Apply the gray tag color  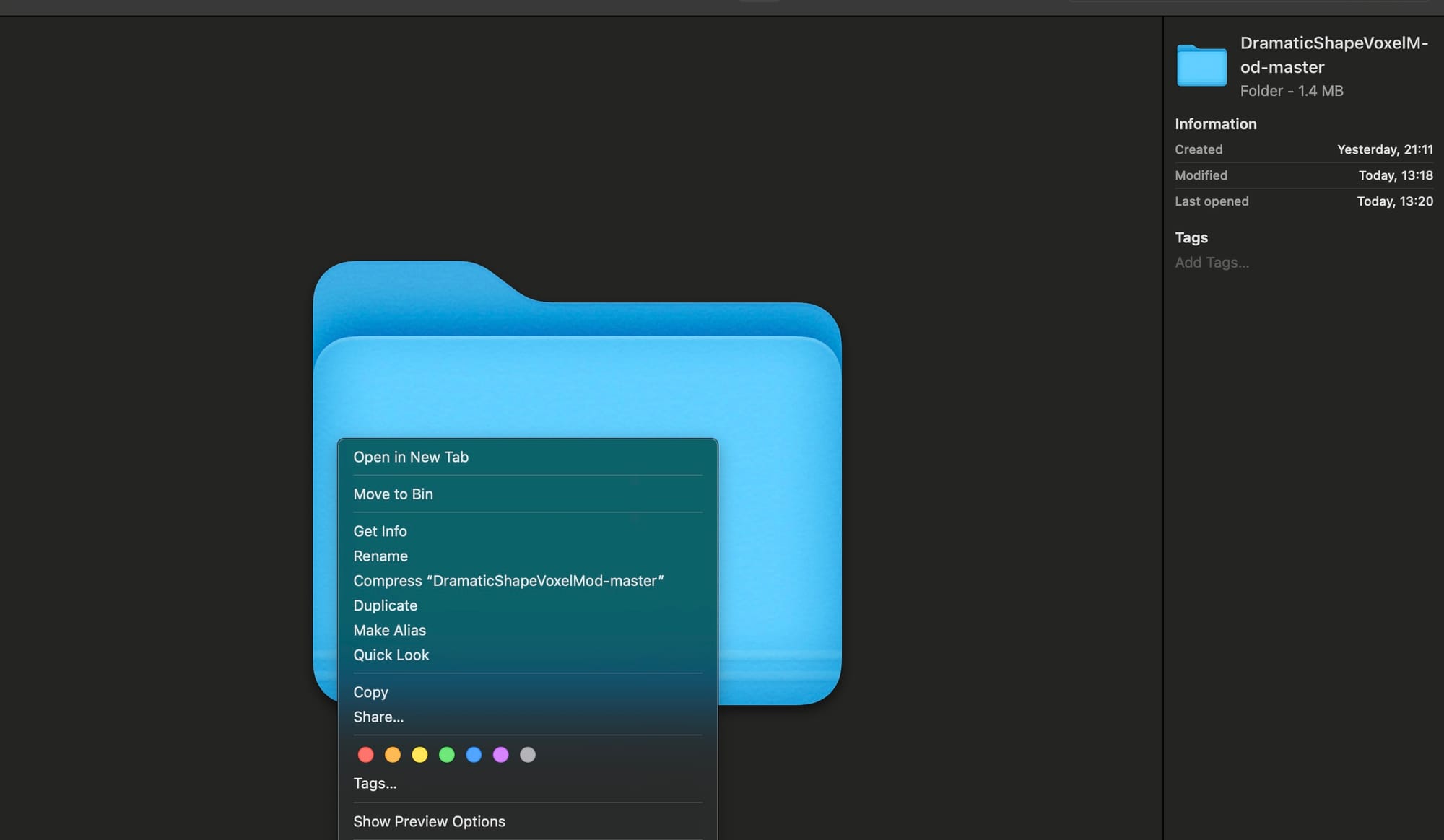pos(528,755)
